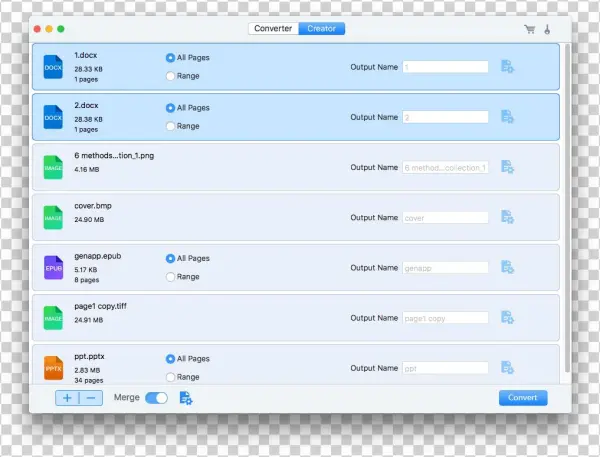Click Output Name field for page1 copy.tiff
The width and height of the screenshot is (600, 457).
[445, 317]
